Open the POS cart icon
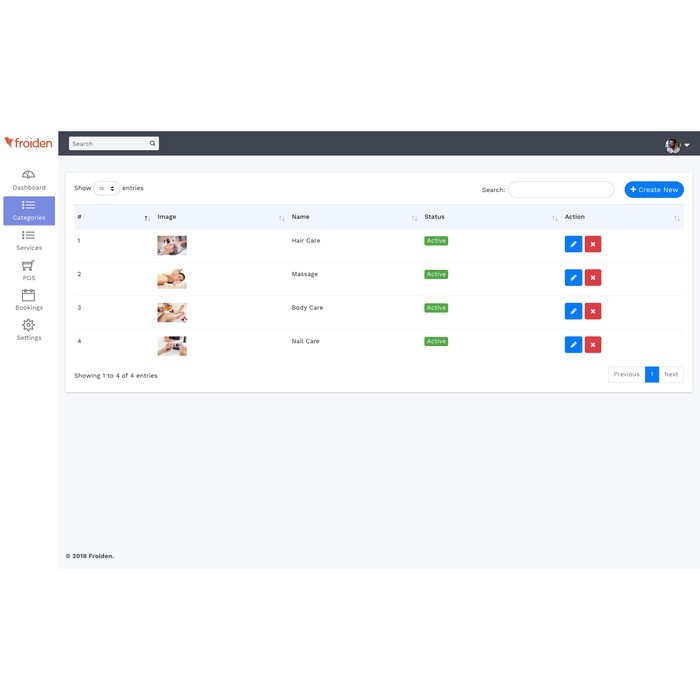700x700 pixels. pos(28,266)
